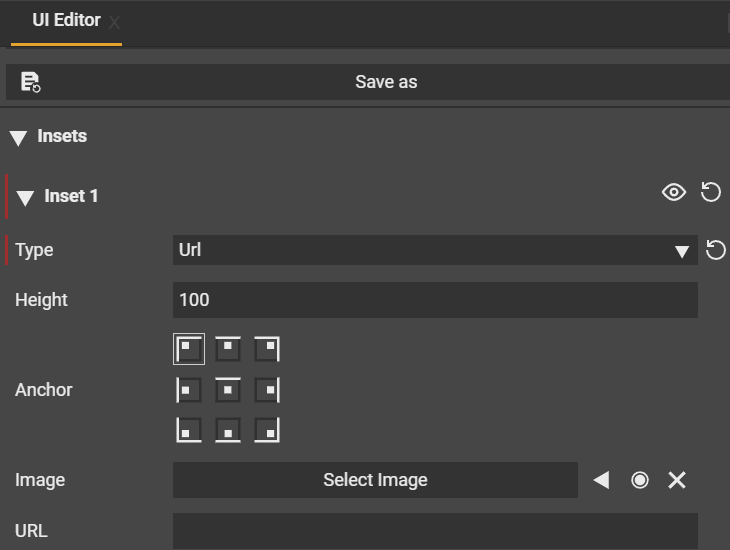Set anchor to middle-left
730x550 pixels.
pyautogui.click(x=189, y=389)
